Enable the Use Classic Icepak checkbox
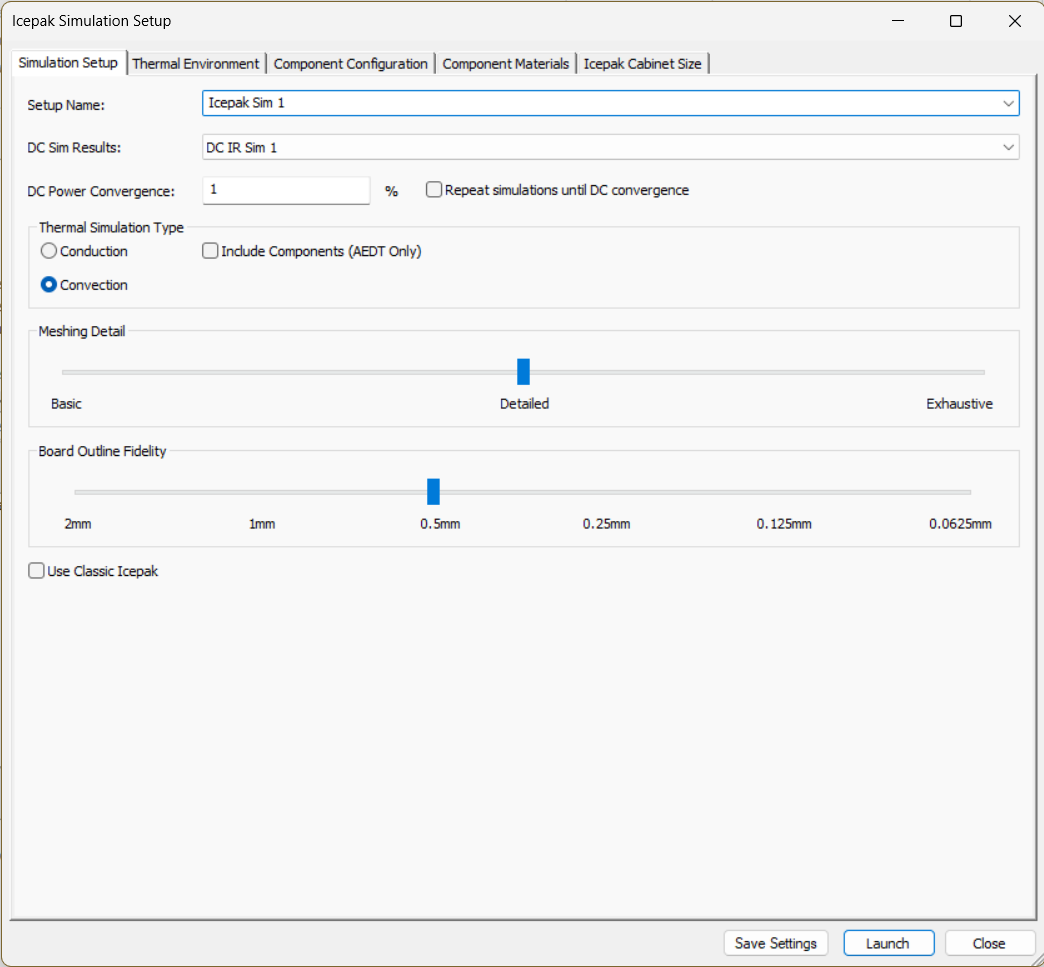This screenshot has width=1044, height=967. pos(37,572)
